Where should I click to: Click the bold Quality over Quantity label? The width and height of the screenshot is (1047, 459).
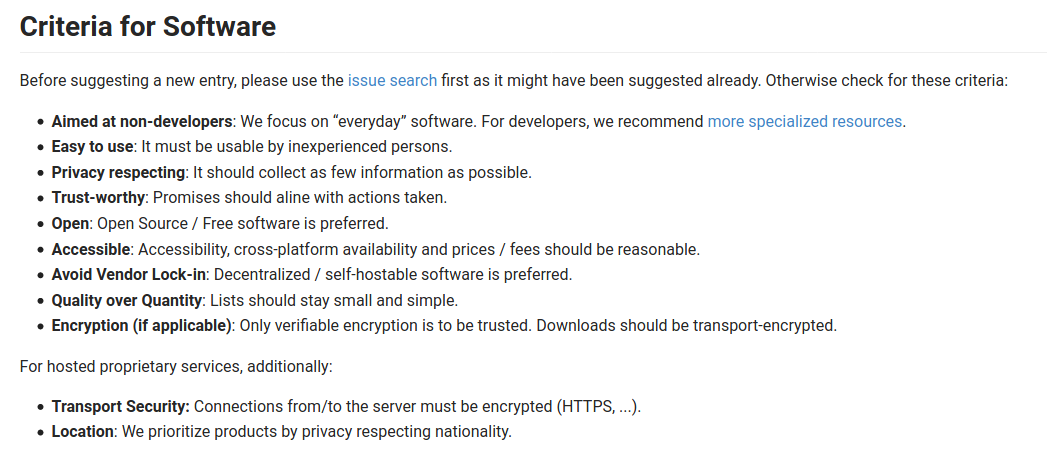click(x=127, y=300)
